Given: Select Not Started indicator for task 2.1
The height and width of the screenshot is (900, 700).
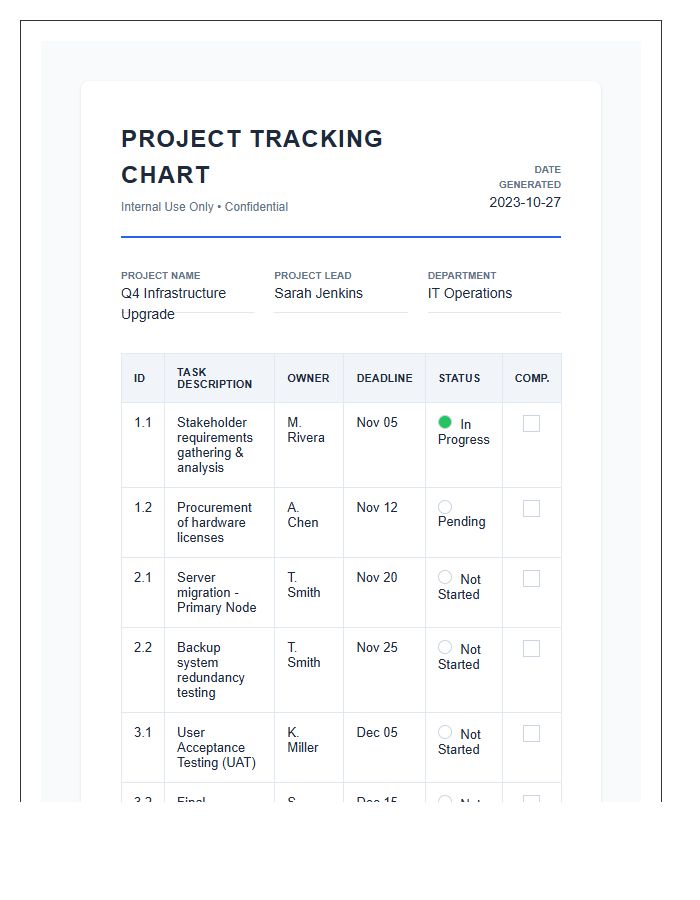Looking at the screenshot, I should click(x=445, y=577).
